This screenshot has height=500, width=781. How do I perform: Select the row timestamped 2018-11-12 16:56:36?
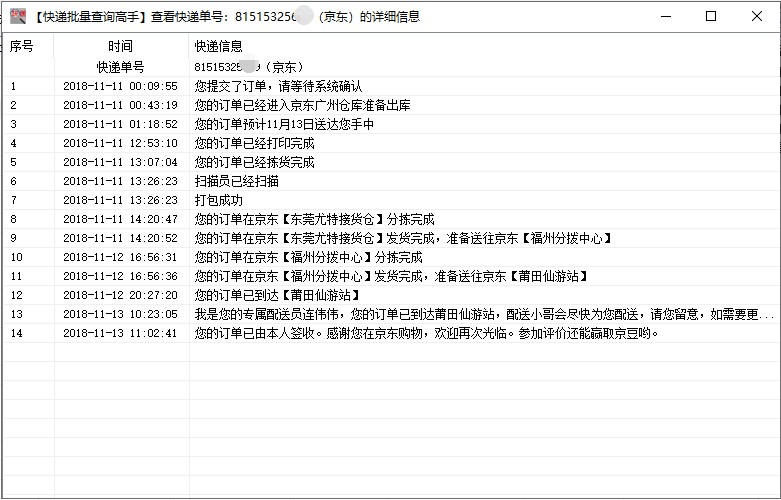391,276
